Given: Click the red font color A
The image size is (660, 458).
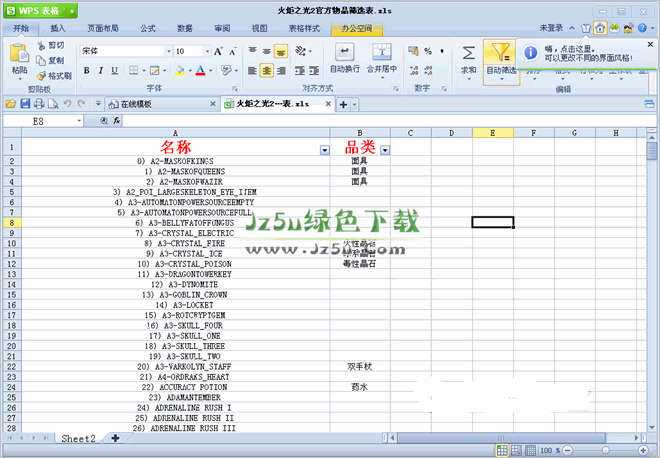Looking at the screenshot, I should click(x=200, y=70).
